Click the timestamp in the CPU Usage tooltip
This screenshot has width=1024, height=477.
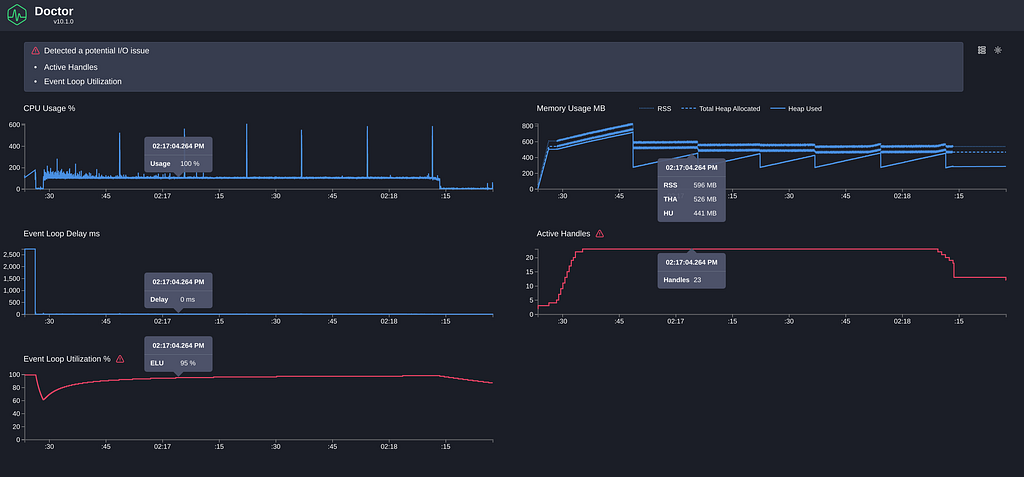(178, 146)
